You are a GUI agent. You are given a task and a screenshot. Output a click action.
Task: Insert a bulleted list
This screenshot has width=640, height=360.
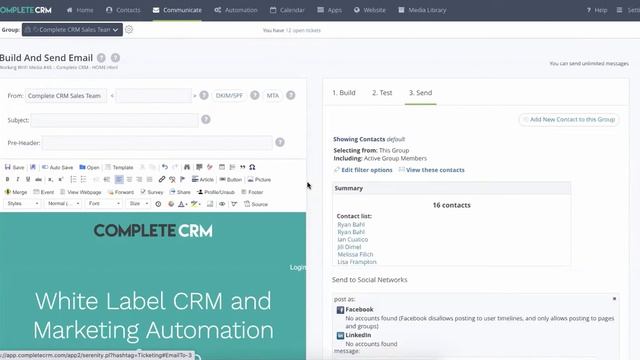pyautogui.click(x=83, y=180)
